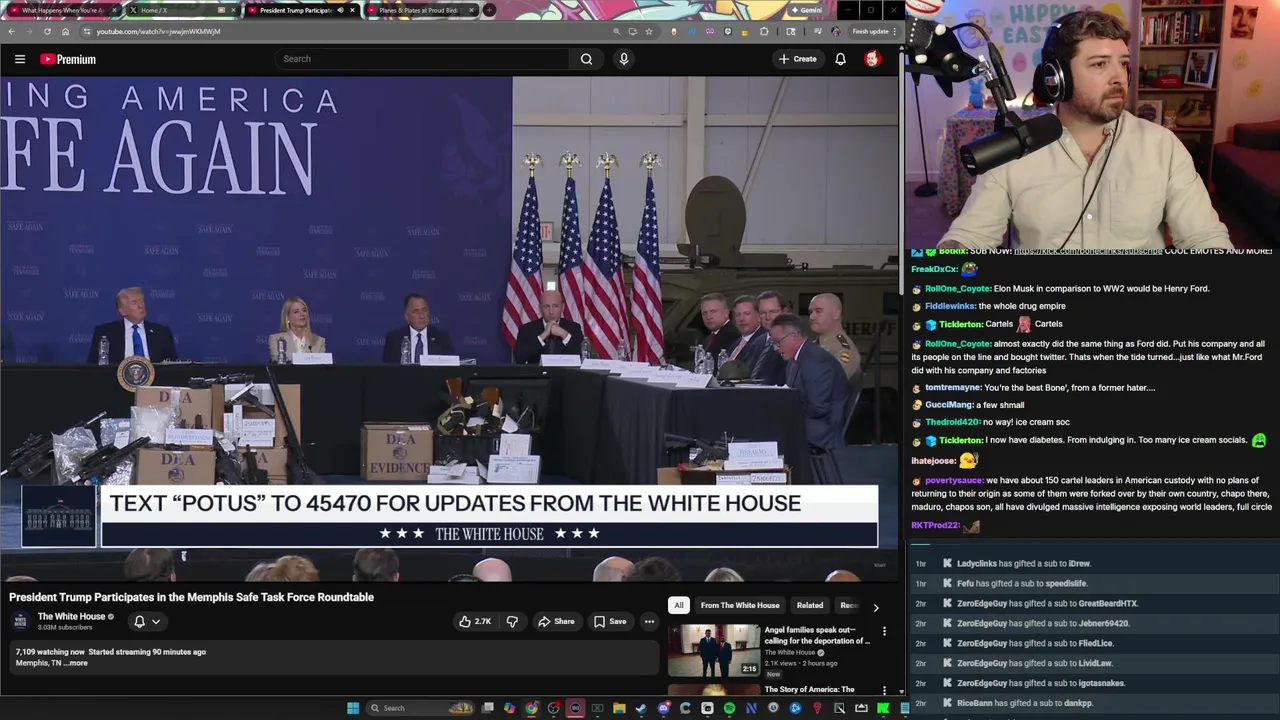The width and height of the screenshot is (1280, 720).
Task: Click the Create button
Action: (x=798, y=59)
